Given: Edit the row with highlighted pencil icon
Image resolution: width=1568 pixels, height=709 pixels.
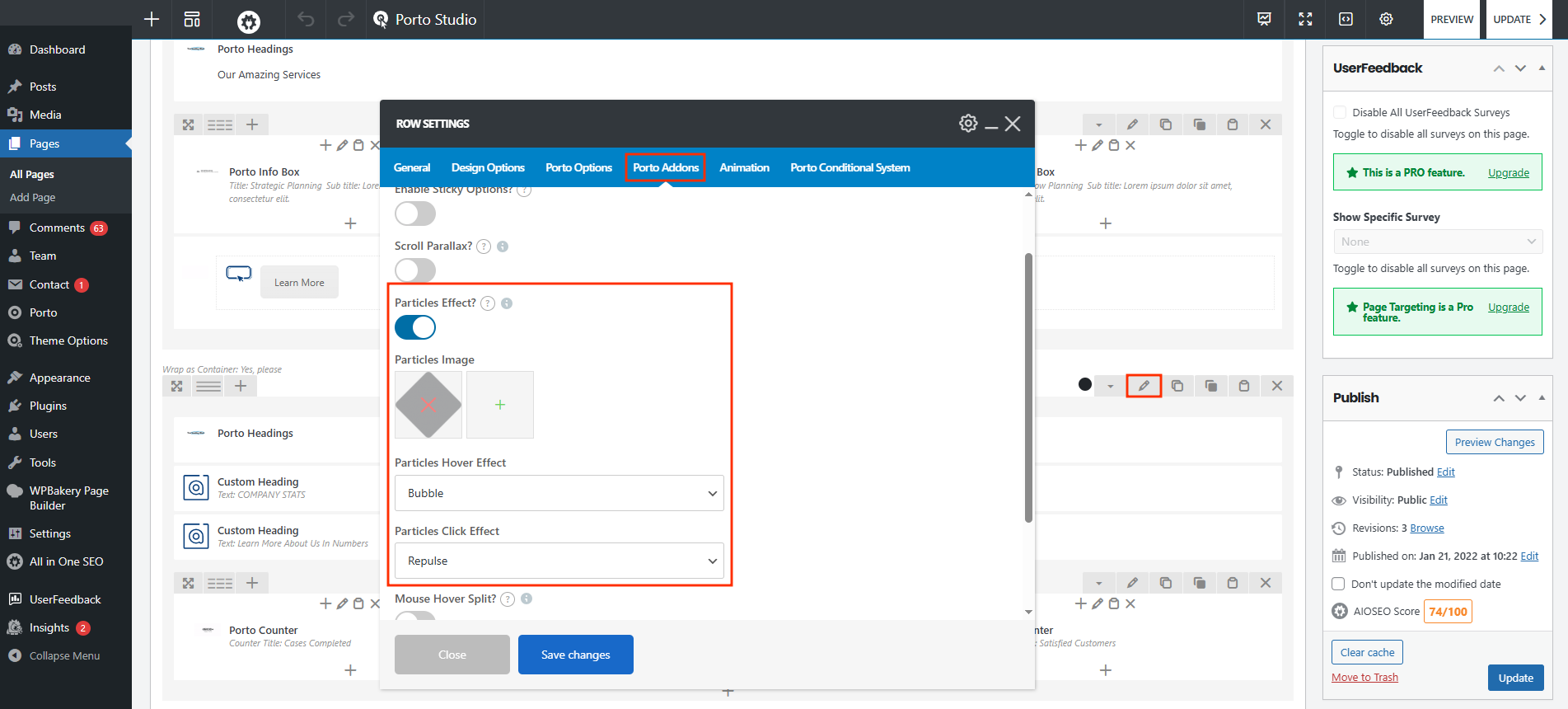Looking at the screenshot, I should [1144, 386].
